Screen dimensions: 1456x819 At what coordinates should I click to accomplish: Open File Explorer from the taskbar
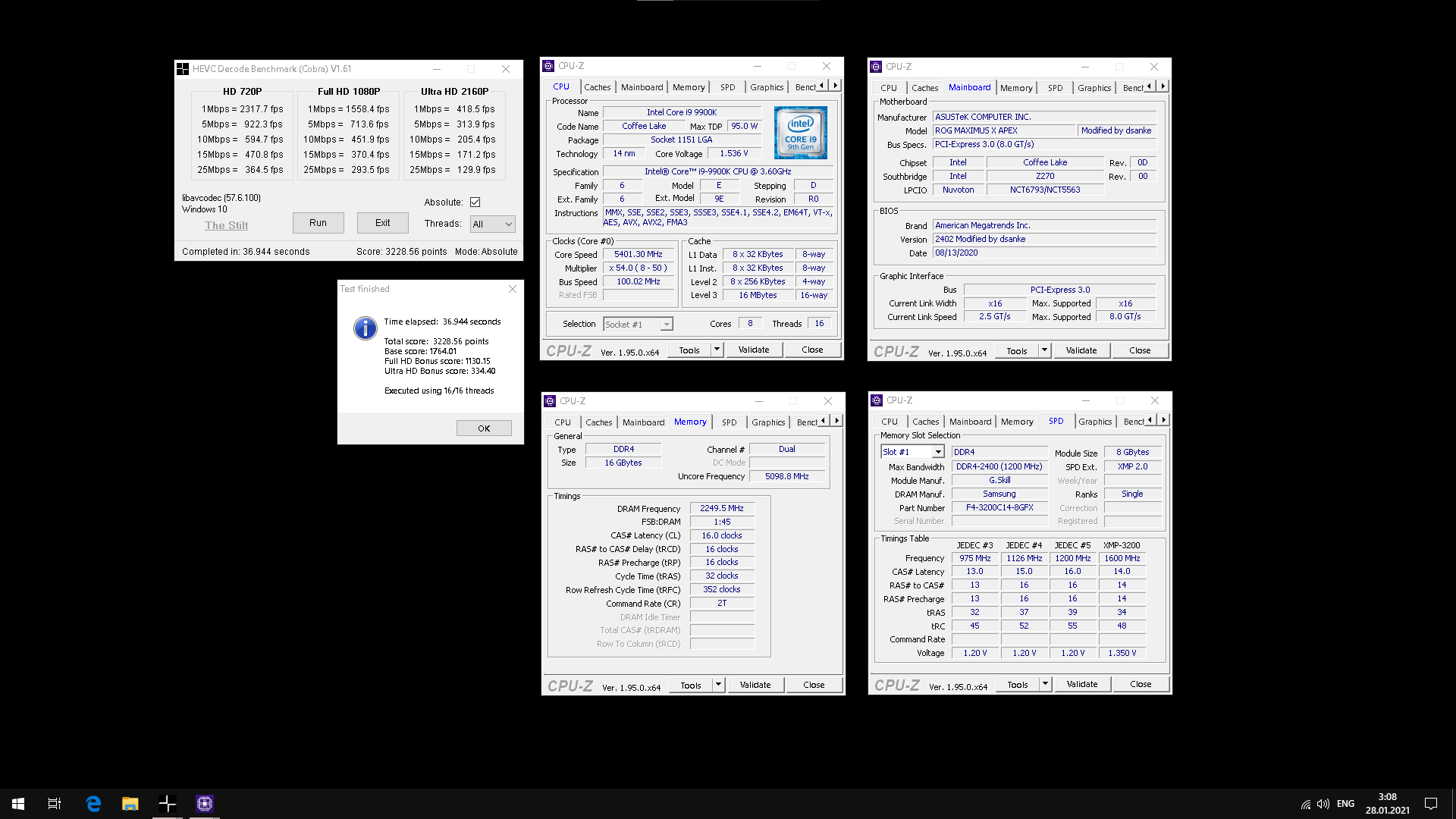pos(130,804)
